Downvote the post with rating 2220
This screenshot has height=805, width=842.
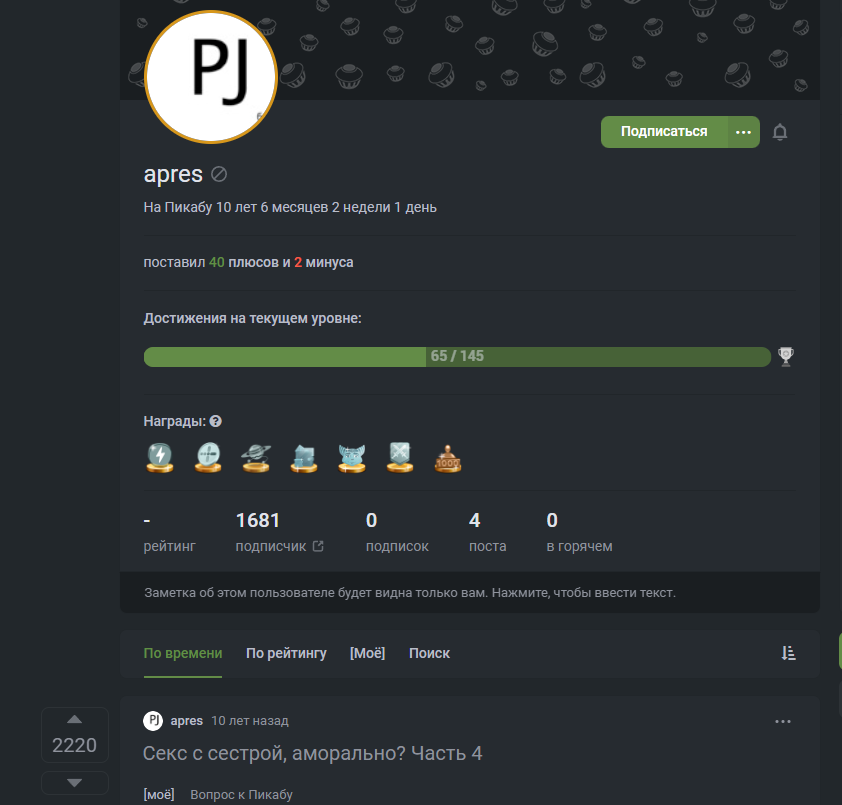75,783
